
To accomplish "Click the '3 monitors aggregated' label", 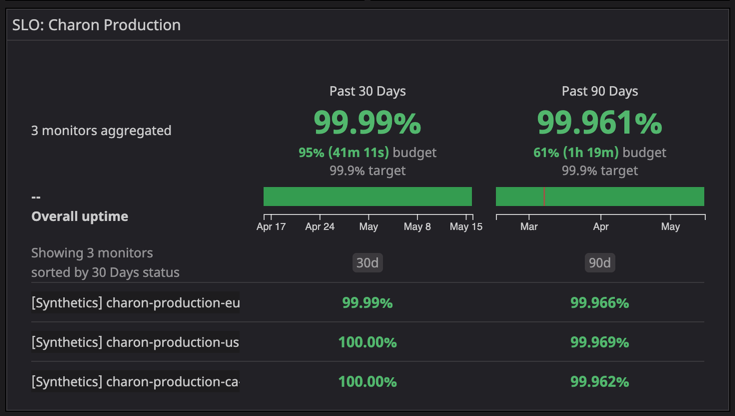I will pyautogui.click(x=101, y=130).
